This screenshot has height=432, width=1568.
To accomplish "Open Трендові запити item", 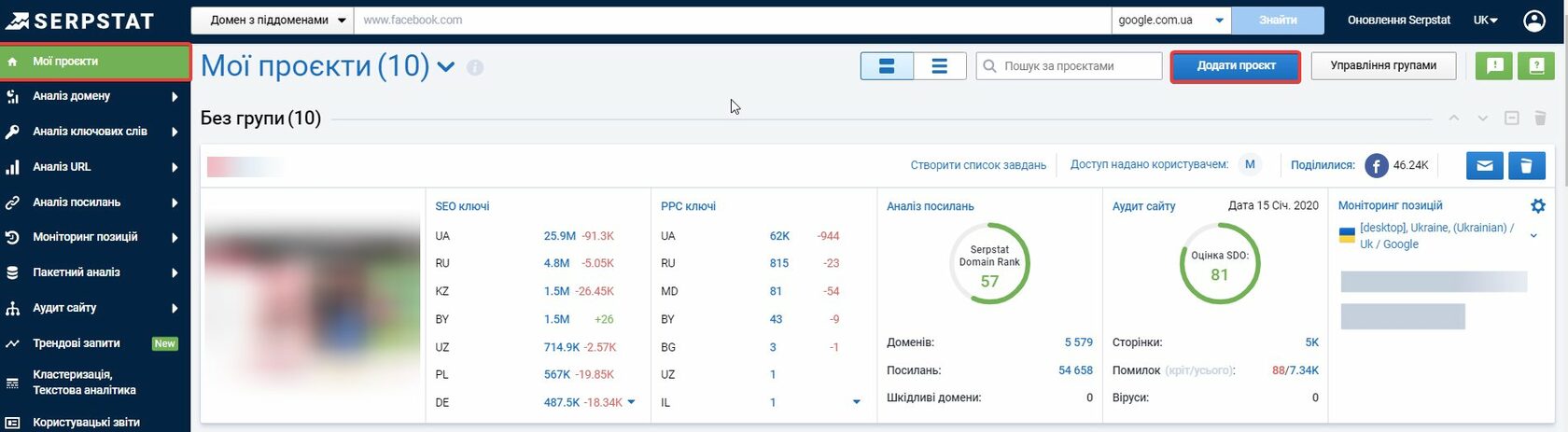I will [x=95, y=343].
